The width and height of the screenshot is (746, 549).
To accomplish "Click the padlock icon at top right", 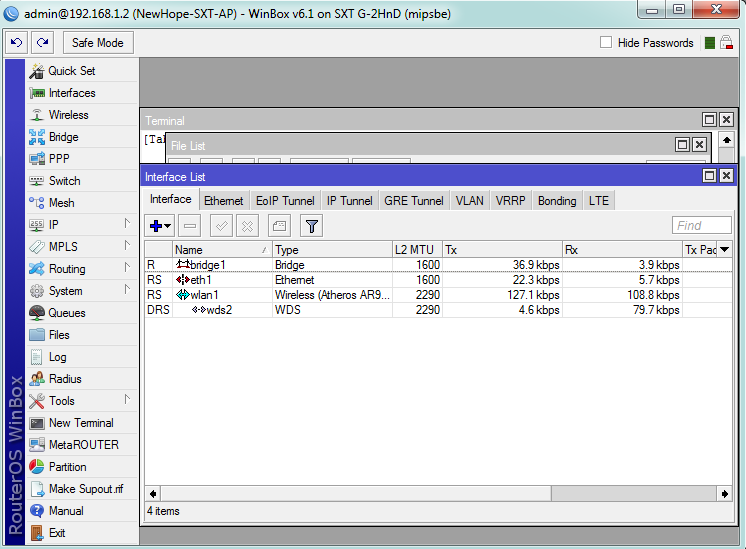I will [x=726, y=43].
